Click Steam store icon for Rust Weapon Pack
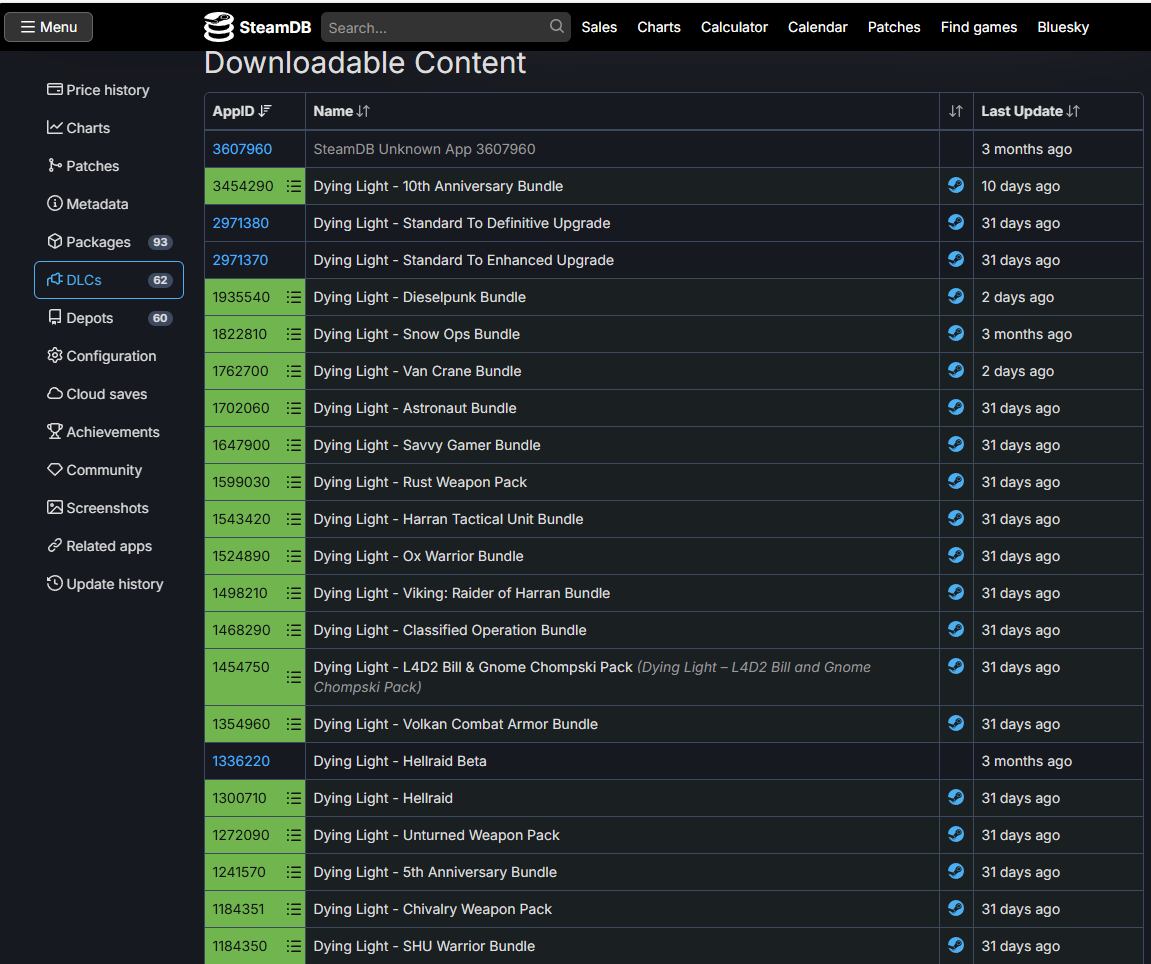Screen dimensions: 1151x964 [x=956, y=481]
